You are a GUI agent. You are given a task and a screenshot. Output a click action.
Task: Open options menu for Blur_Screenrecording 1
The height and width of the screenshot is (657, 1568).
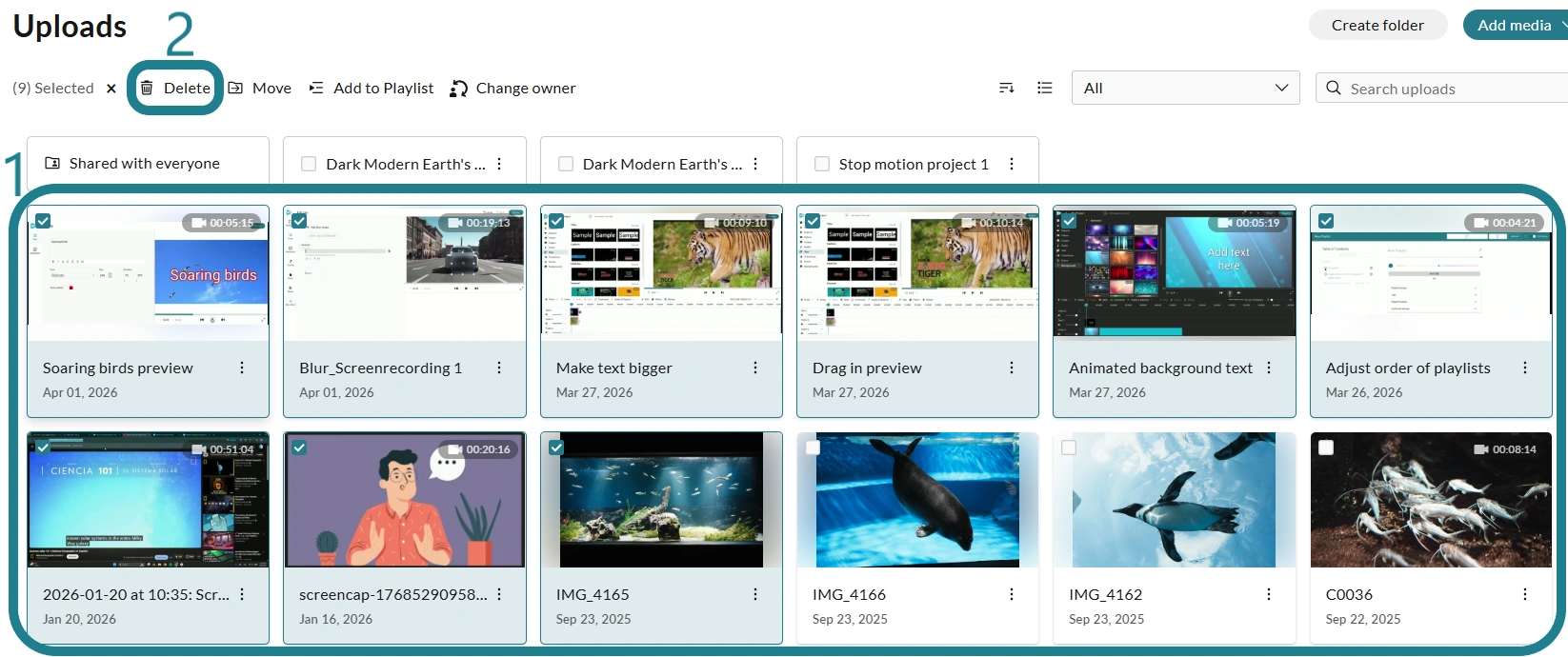[499, 368]
